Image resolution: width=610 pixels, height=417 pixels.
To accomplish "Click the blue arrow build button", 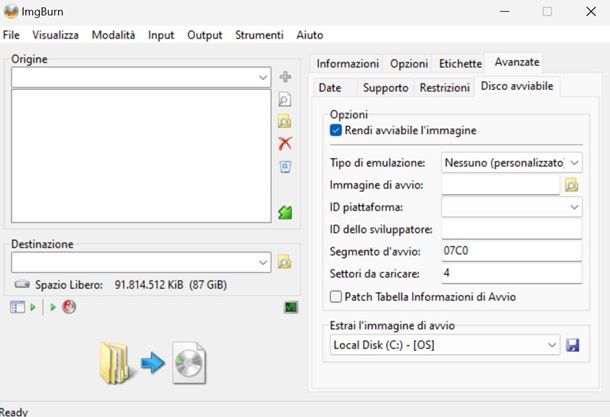I will (152, 363).
